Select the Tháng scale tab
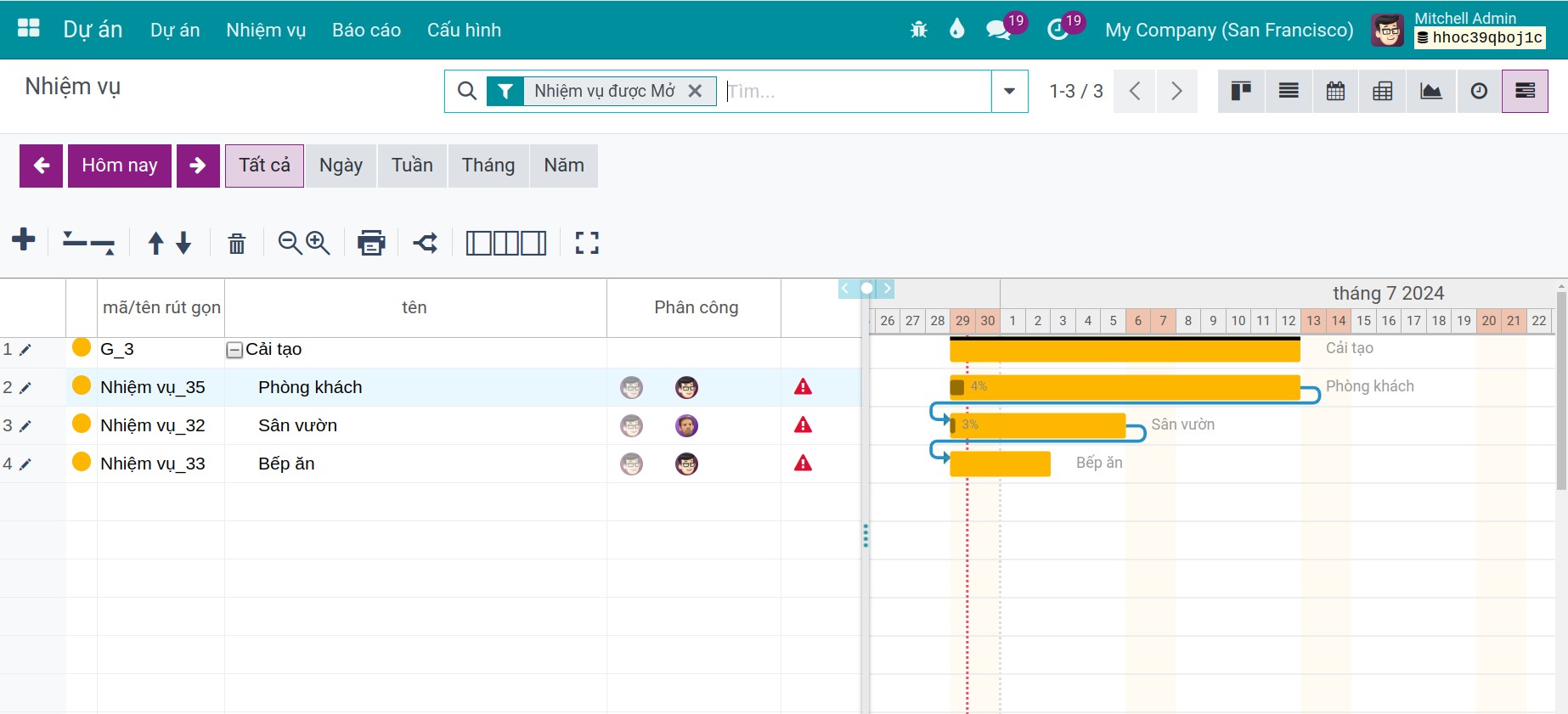Image resolution: width=1568 pixels, height=714 pixels. tap(488, 166)
